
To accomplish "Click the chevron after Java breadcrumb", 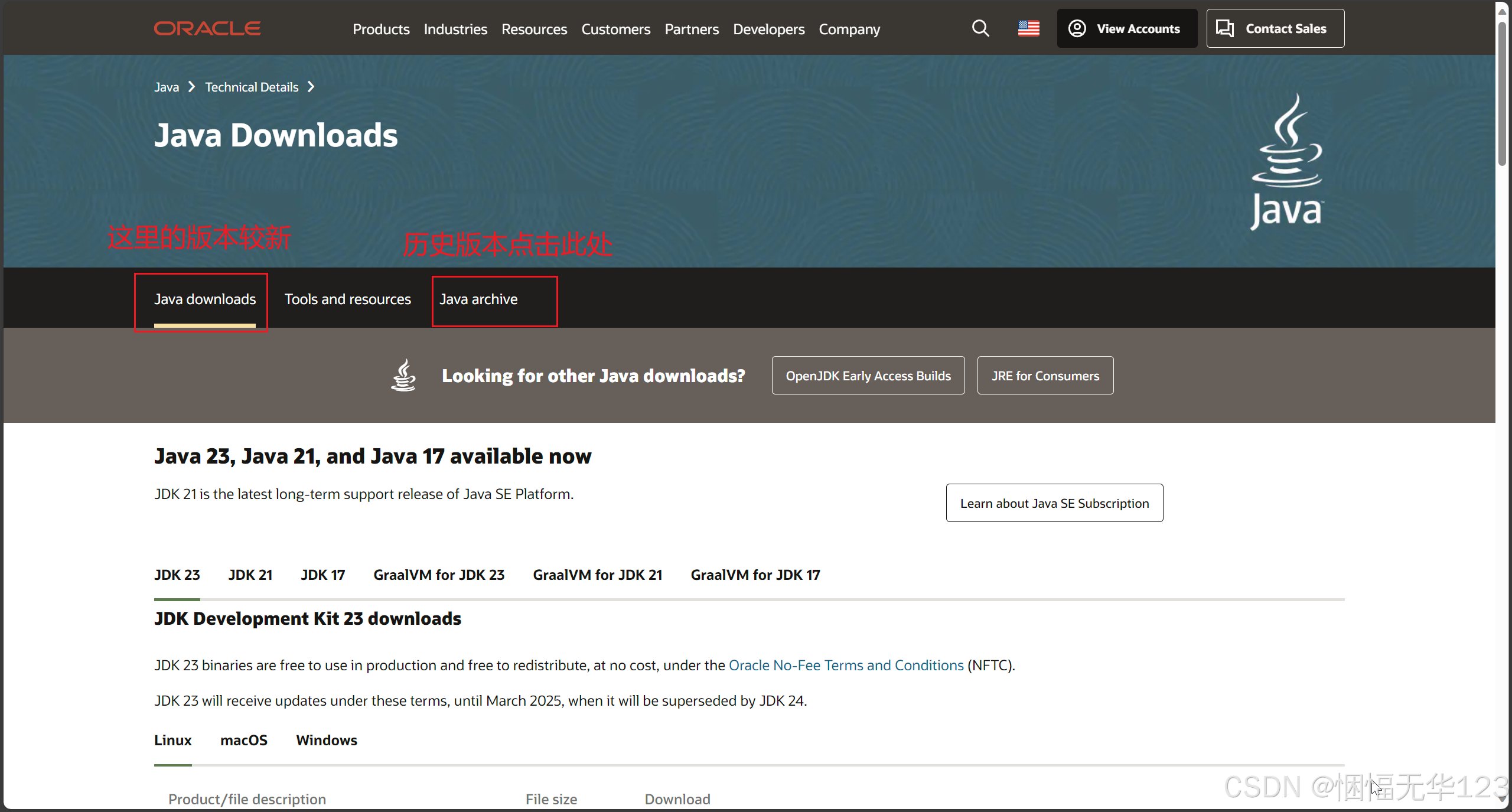I will pyautogui.click(x=191, y=87).
